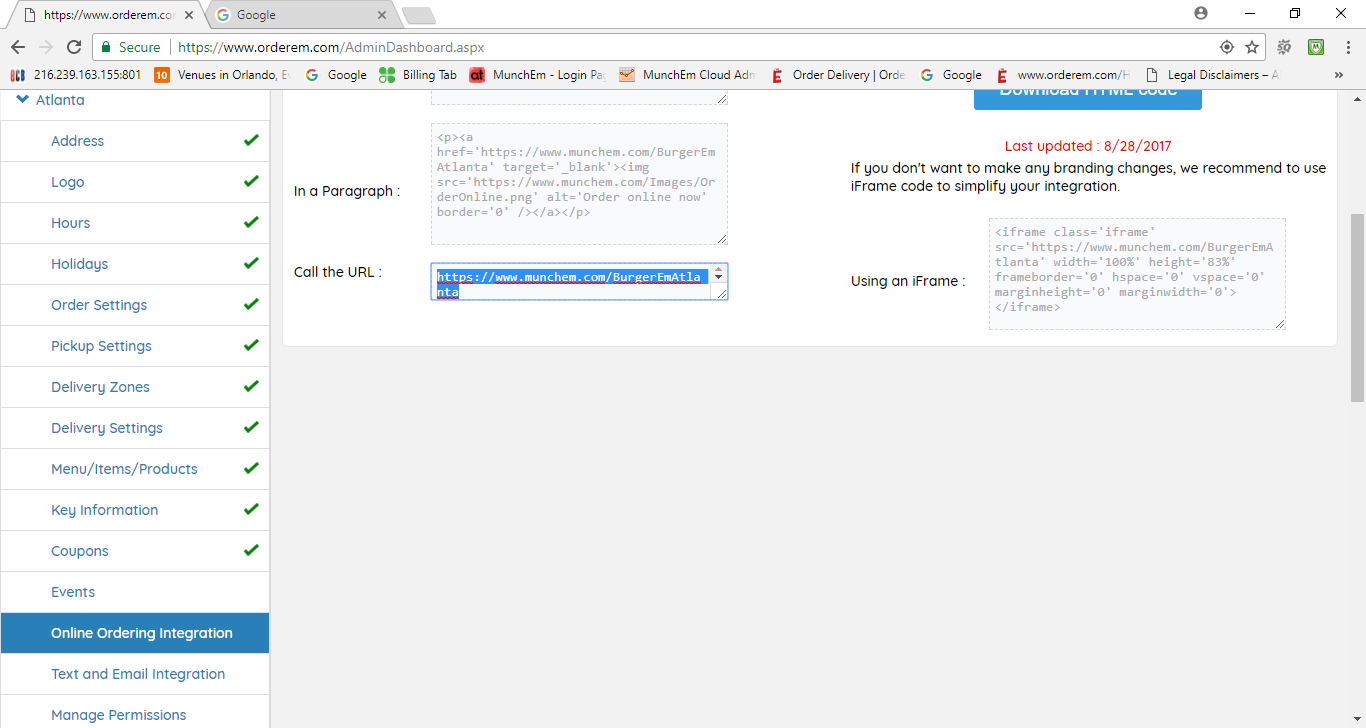Bookmark this page with the star icon

(1251, 47)
